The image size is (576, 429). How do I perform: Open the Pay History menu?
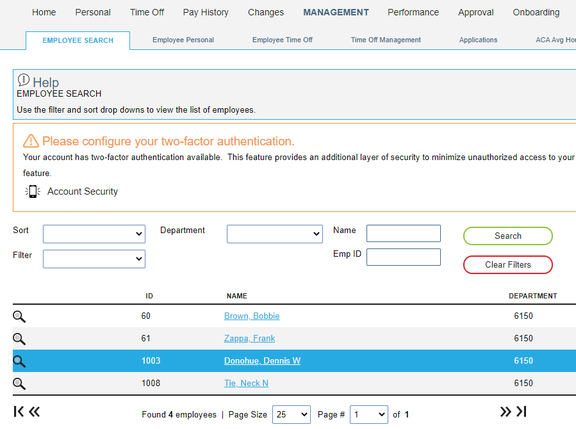click(206, 12)
